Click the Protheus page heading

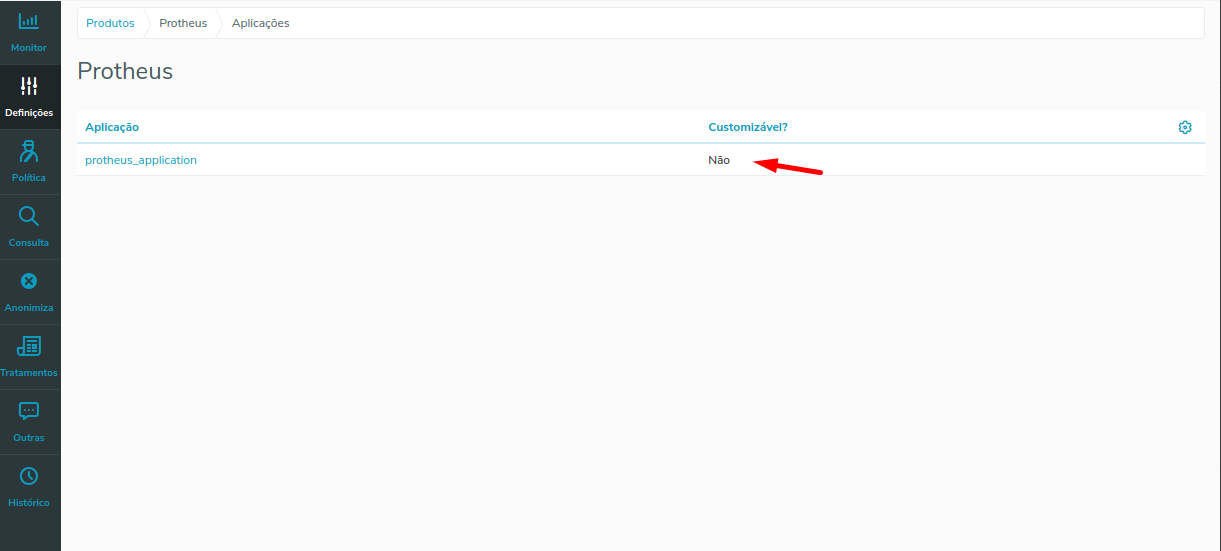point(125,71)
